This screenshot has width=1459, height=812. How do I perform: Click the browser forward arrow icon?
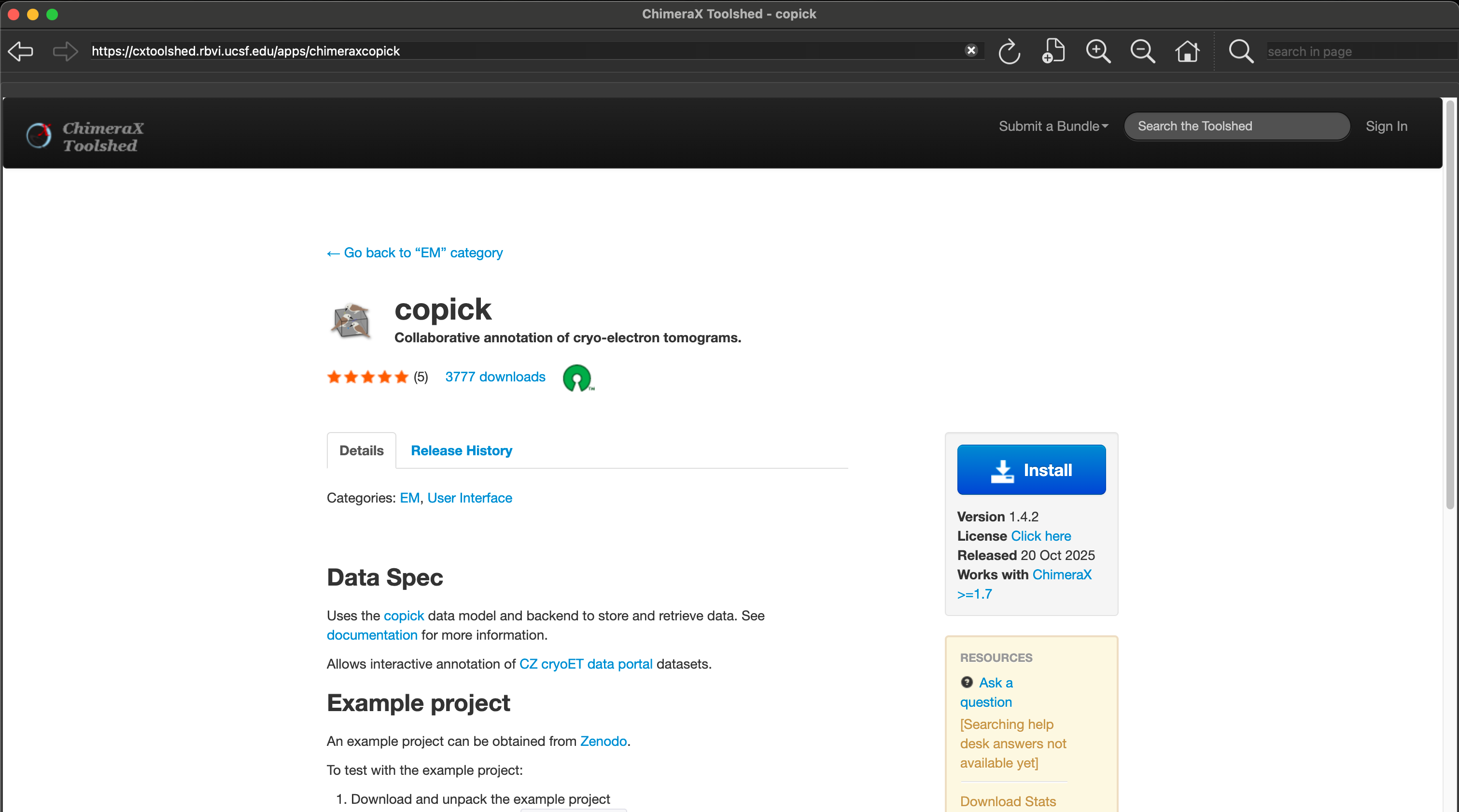(65, 52)
